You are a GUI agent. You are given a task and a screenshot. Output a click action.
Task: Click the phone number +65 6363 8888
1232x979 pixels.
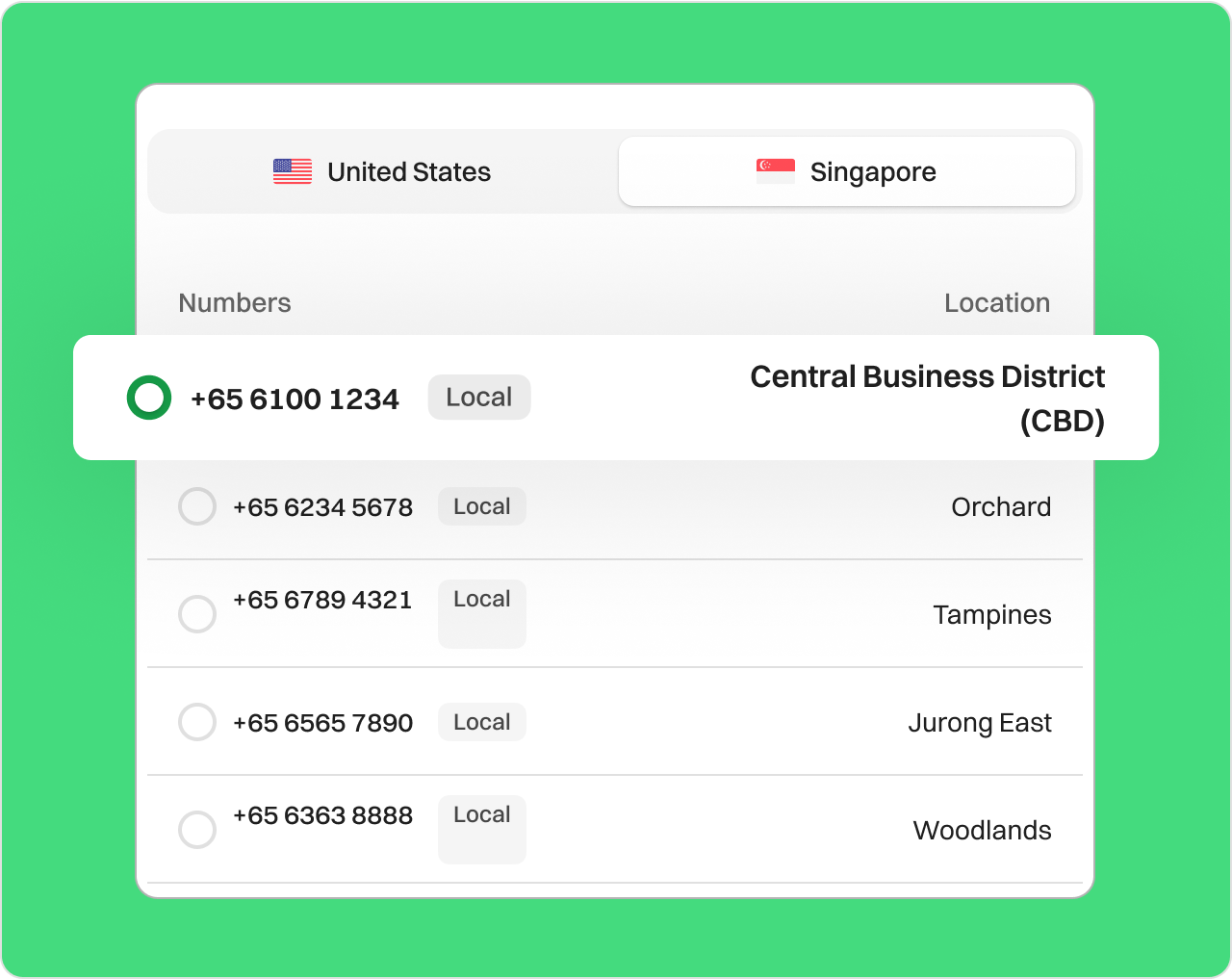coord(322,815)
